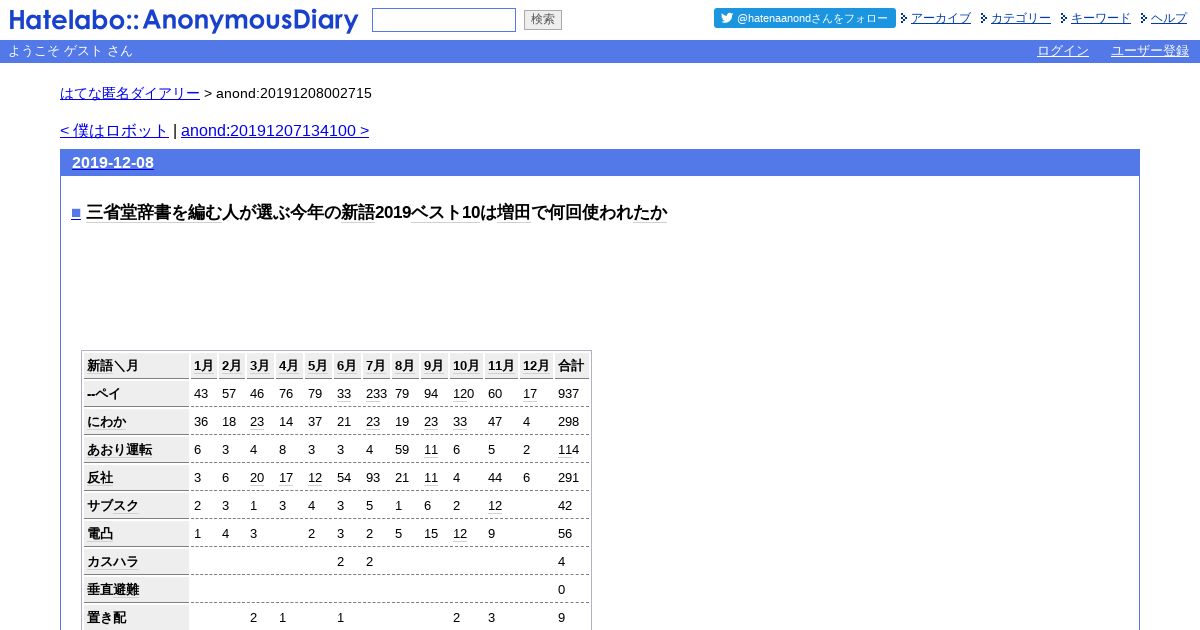Open the アーカイブ archive link

pos(941,18)
